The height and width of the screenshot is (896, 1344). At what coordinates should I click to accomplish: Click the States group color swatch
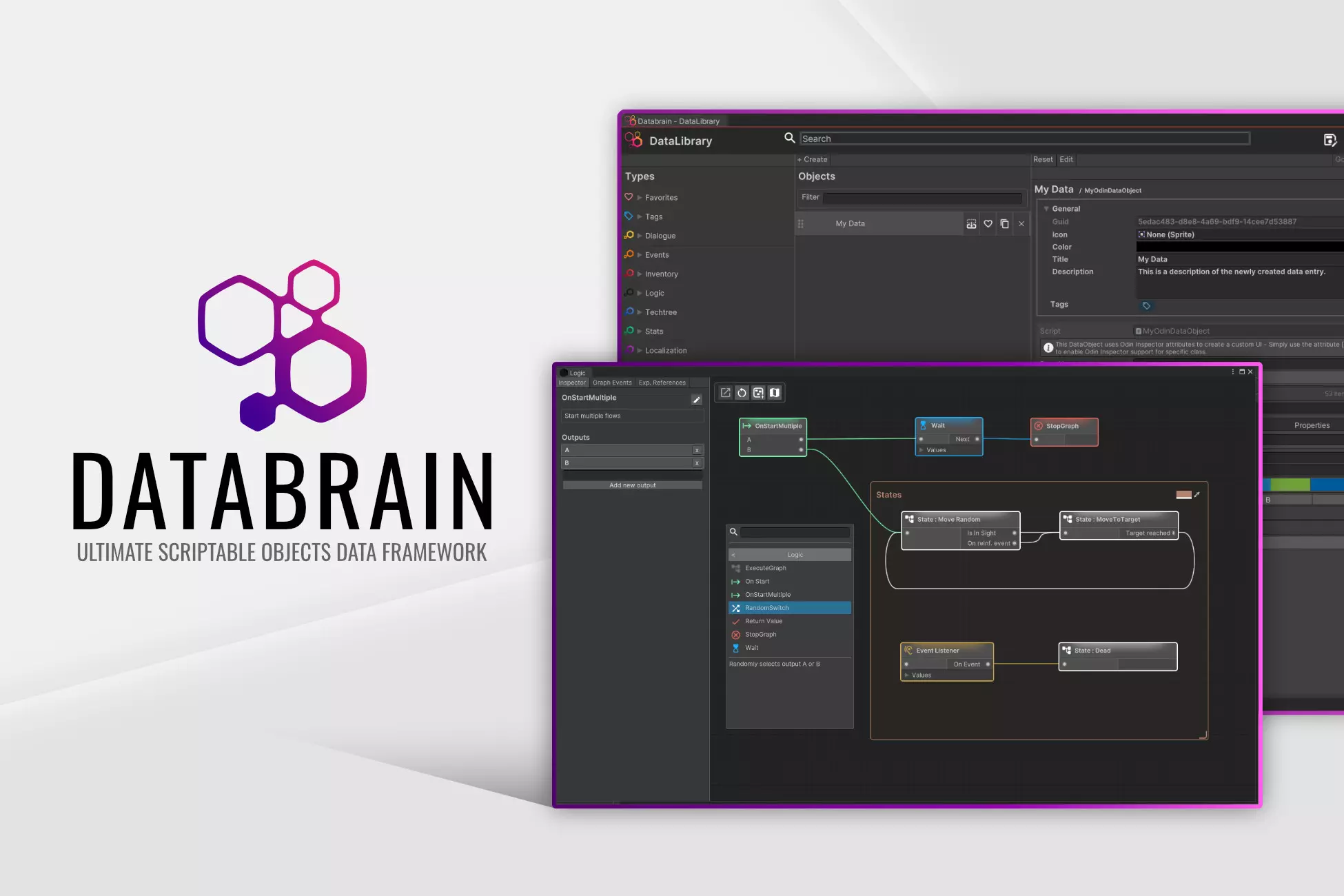pyautogui.click(x=1183, y=494)
